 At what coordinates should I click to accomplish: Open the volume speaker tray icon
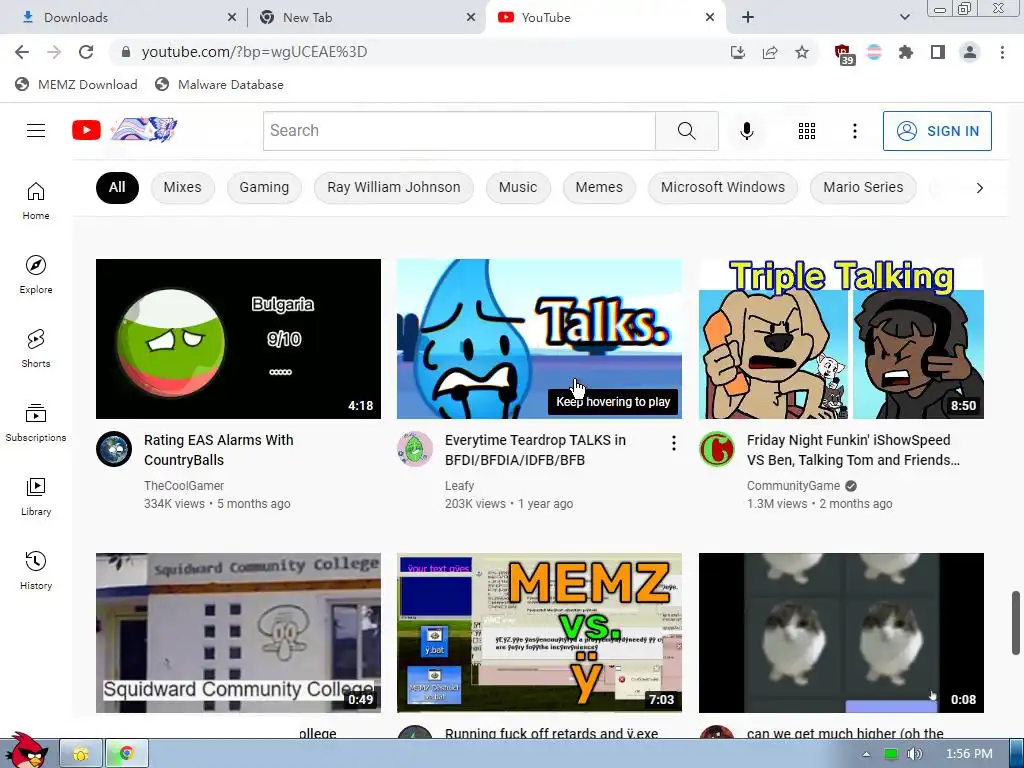(x=914, y=754)
